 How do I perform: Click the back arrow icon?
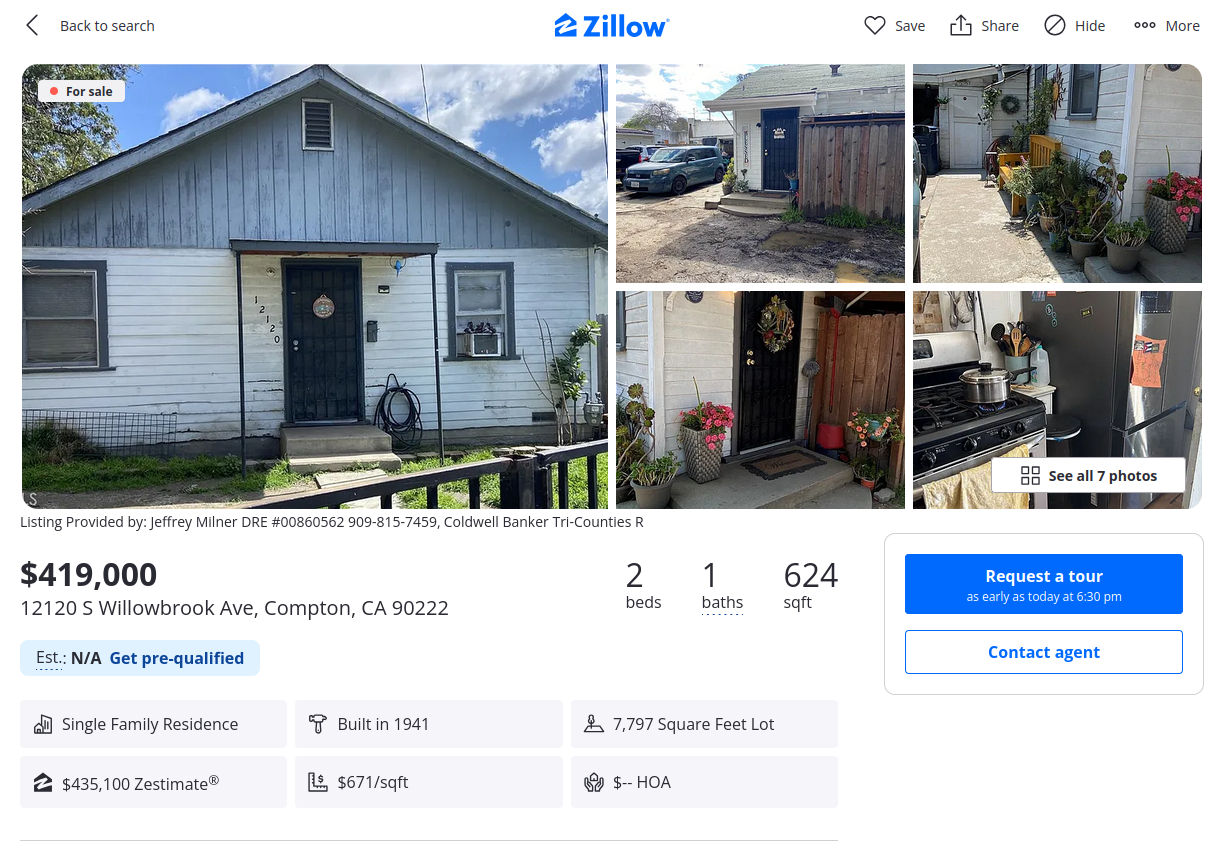[32, 26]
